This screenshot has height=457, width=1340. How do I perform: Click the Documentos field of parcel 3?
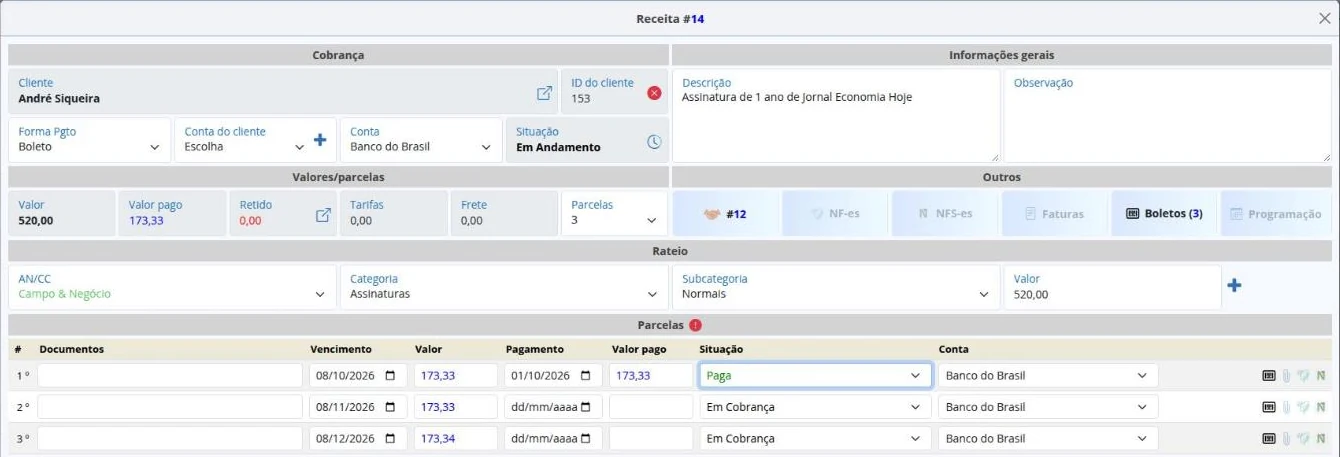point(170,438)
